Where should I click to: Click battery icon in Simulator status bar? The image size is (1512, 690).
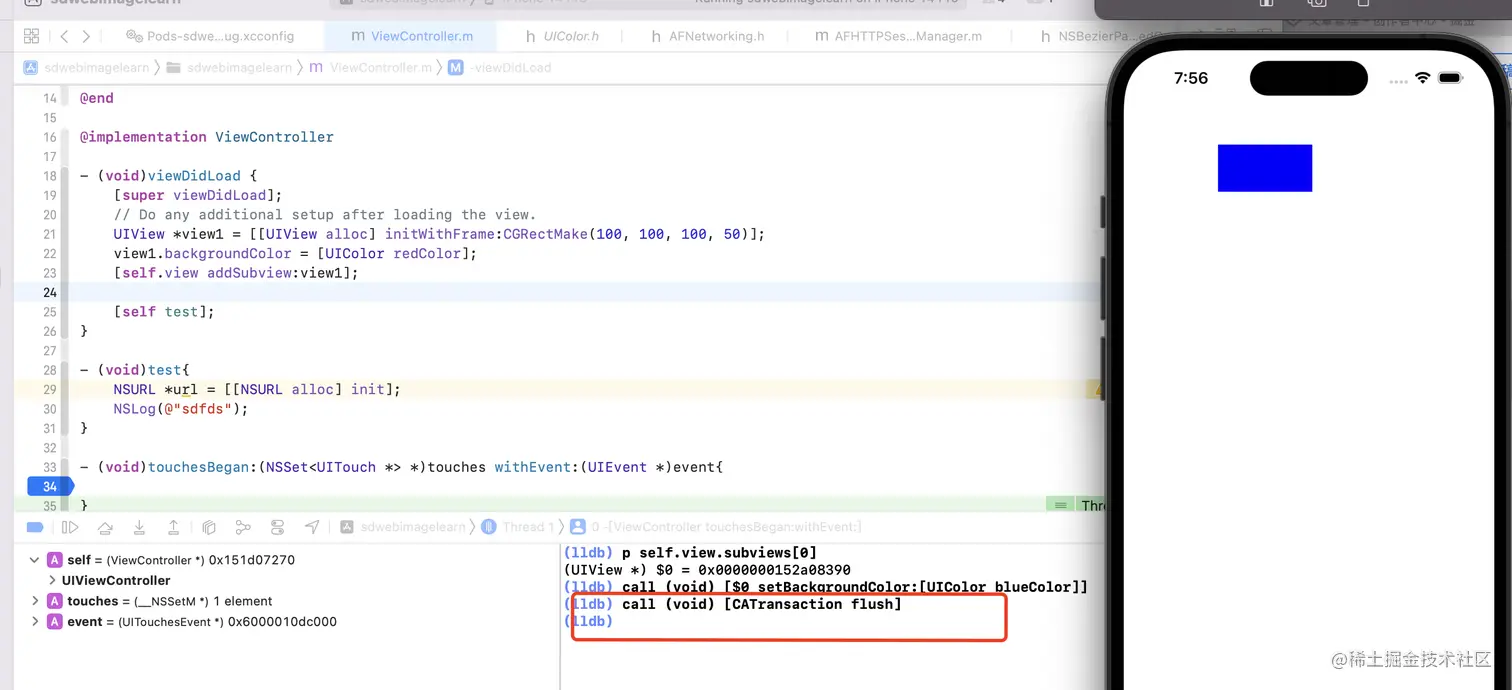click(1451, 78)
